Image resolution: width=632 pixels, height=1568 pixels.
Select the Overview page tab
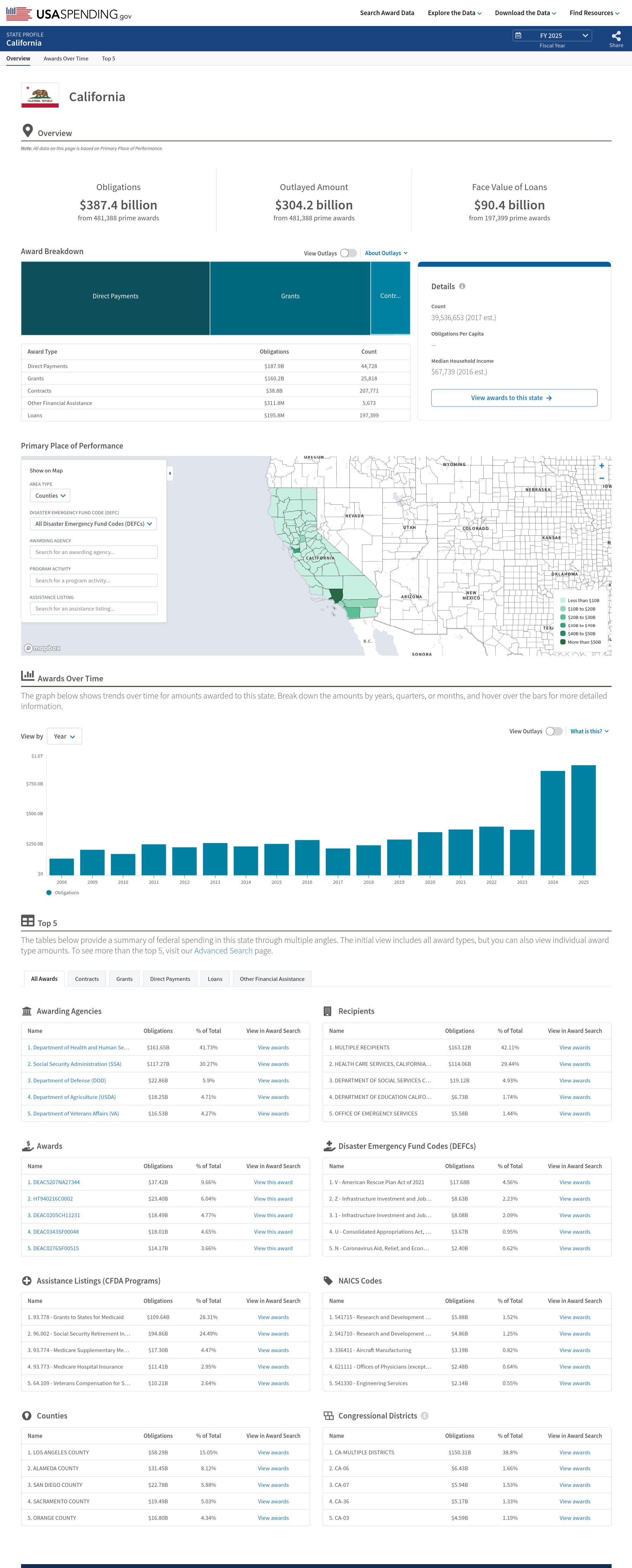coord(18,58)
